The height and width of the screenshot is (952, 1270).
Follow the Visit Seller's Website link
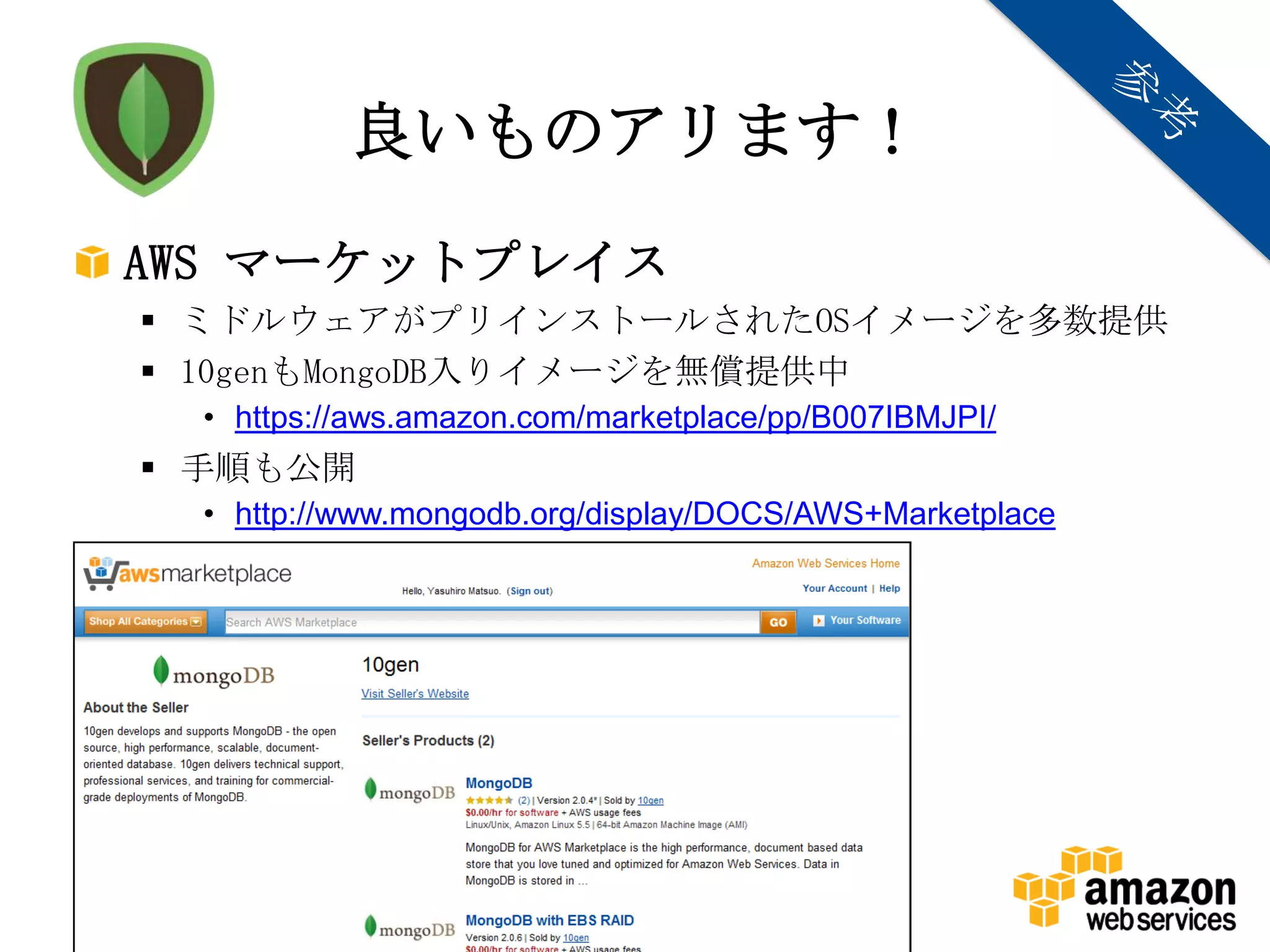(415, 694)
